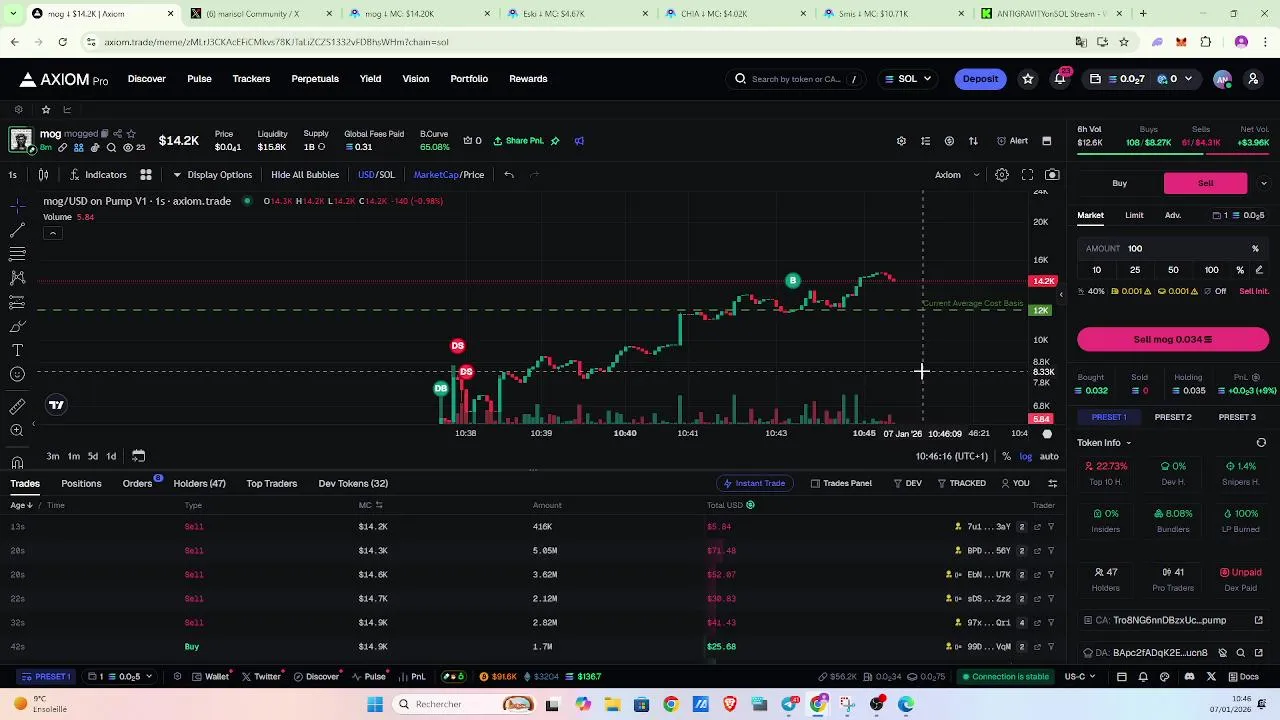Image resolution: width=1280 pixels, height=720 pixels.
Task: Open the Top Traders tab
Action: pyautogui.click(x=271, y=484)
